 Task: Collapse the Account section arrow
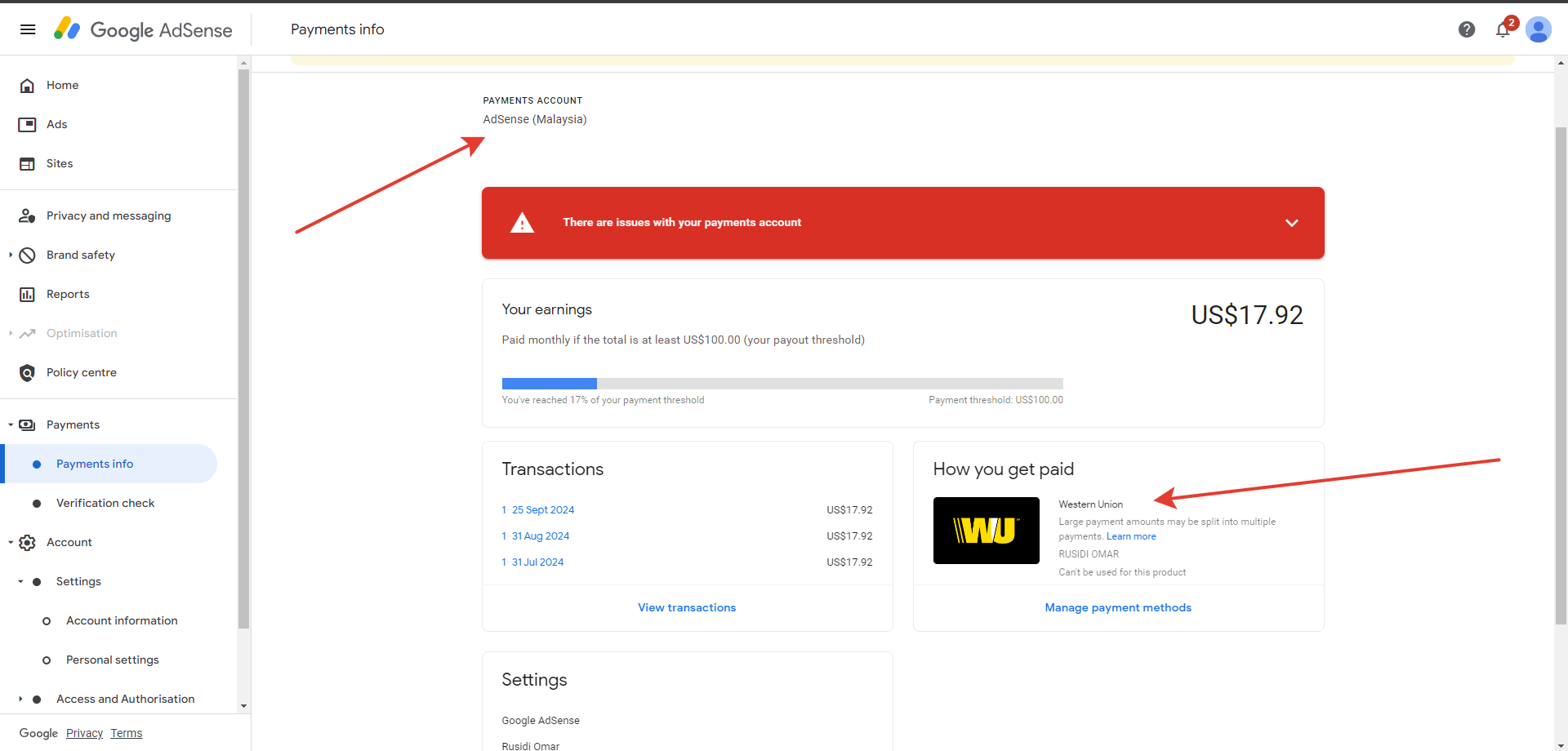click(x=11, y=543)
